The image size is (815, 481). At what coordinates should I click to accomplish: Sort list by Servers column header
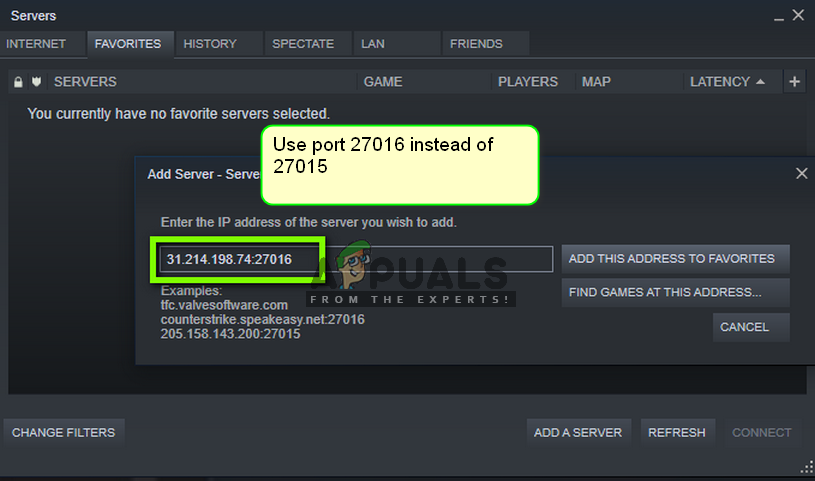[202, 82]
